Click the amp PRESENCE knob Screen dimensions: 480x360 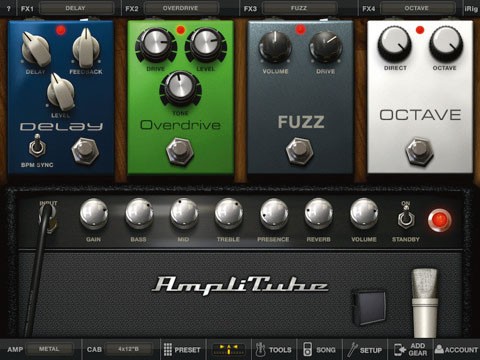pyautogui.click(x=274, y=213)
